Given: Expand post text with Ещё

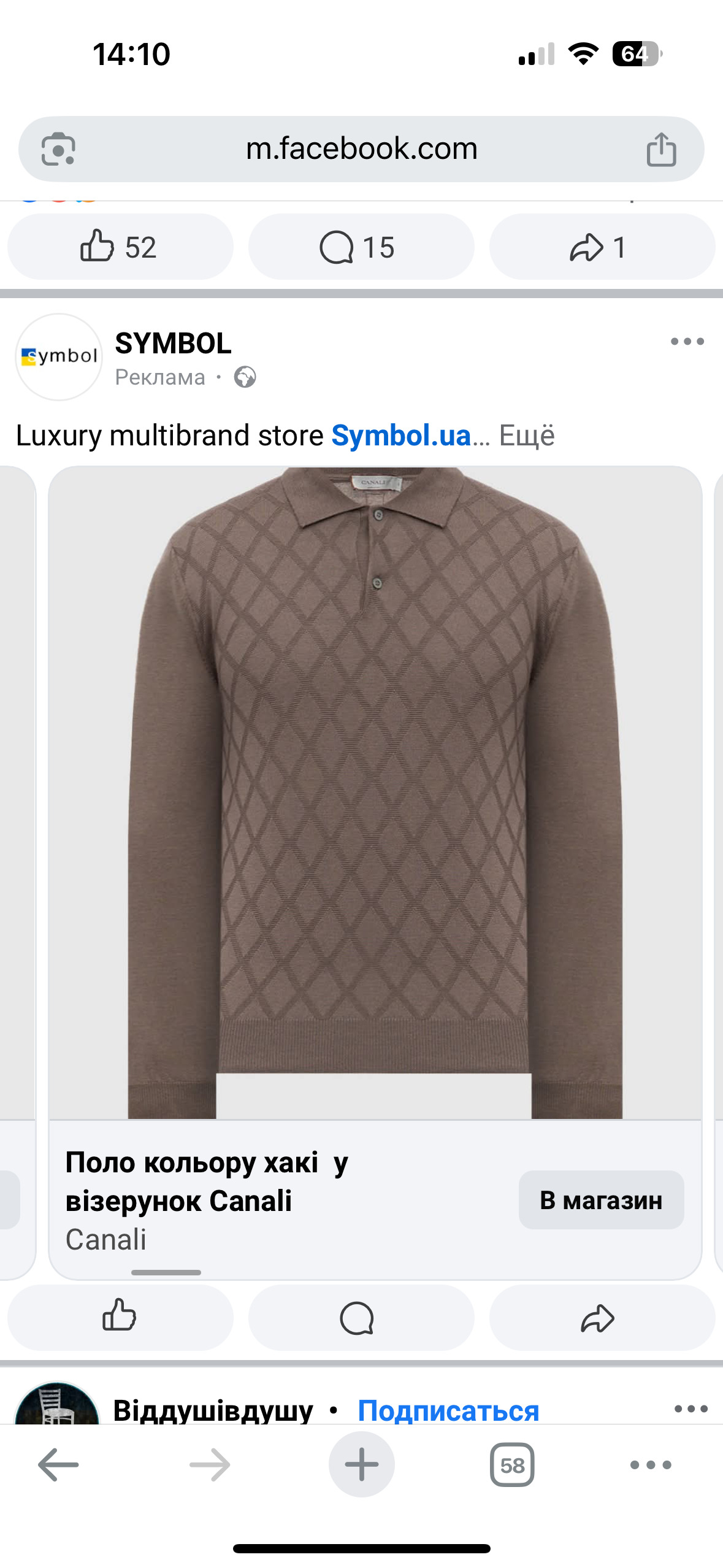Looking at the screenshot, I should coord(527,436).
